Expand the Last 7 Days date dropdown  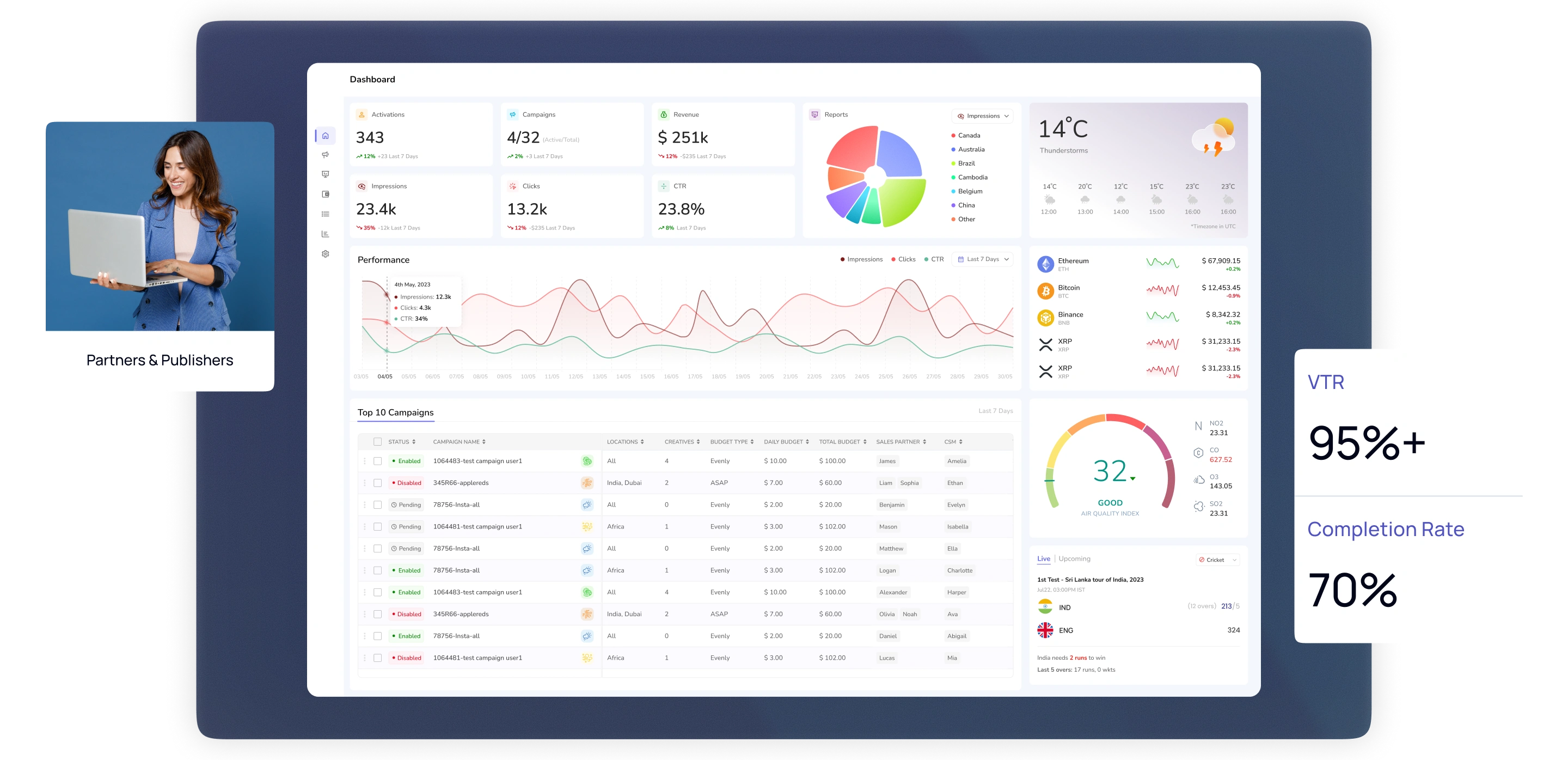pyautogui.click(x=982, y=259)
